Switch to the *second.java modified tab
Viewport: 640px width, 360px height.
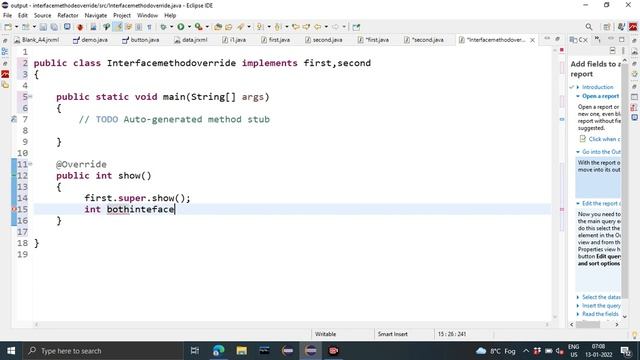[424, 40]
